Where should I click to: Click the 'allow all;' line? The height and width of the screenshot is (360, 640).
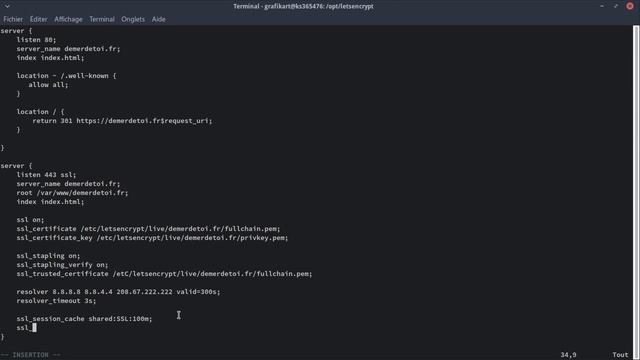point(48,84)
